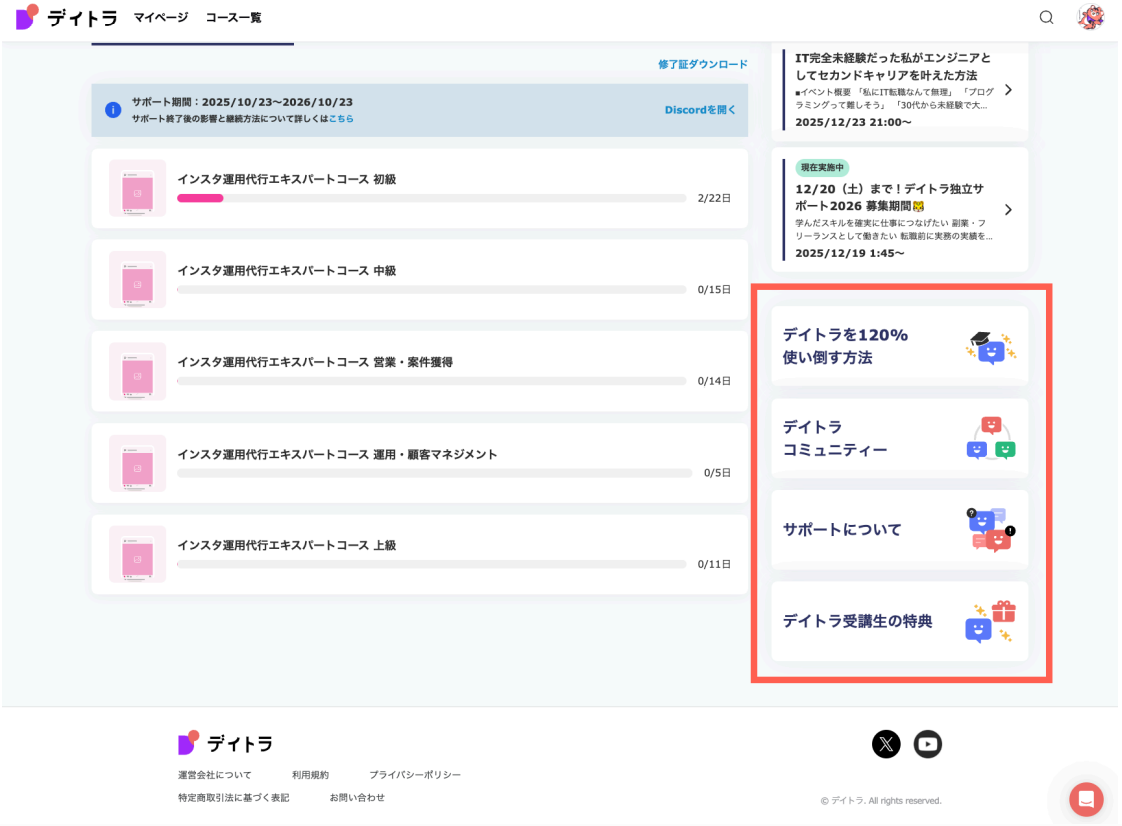Open the X (Twitter) social icon
The width and height of the screenshot is (1122, 826).
(886, 744)
